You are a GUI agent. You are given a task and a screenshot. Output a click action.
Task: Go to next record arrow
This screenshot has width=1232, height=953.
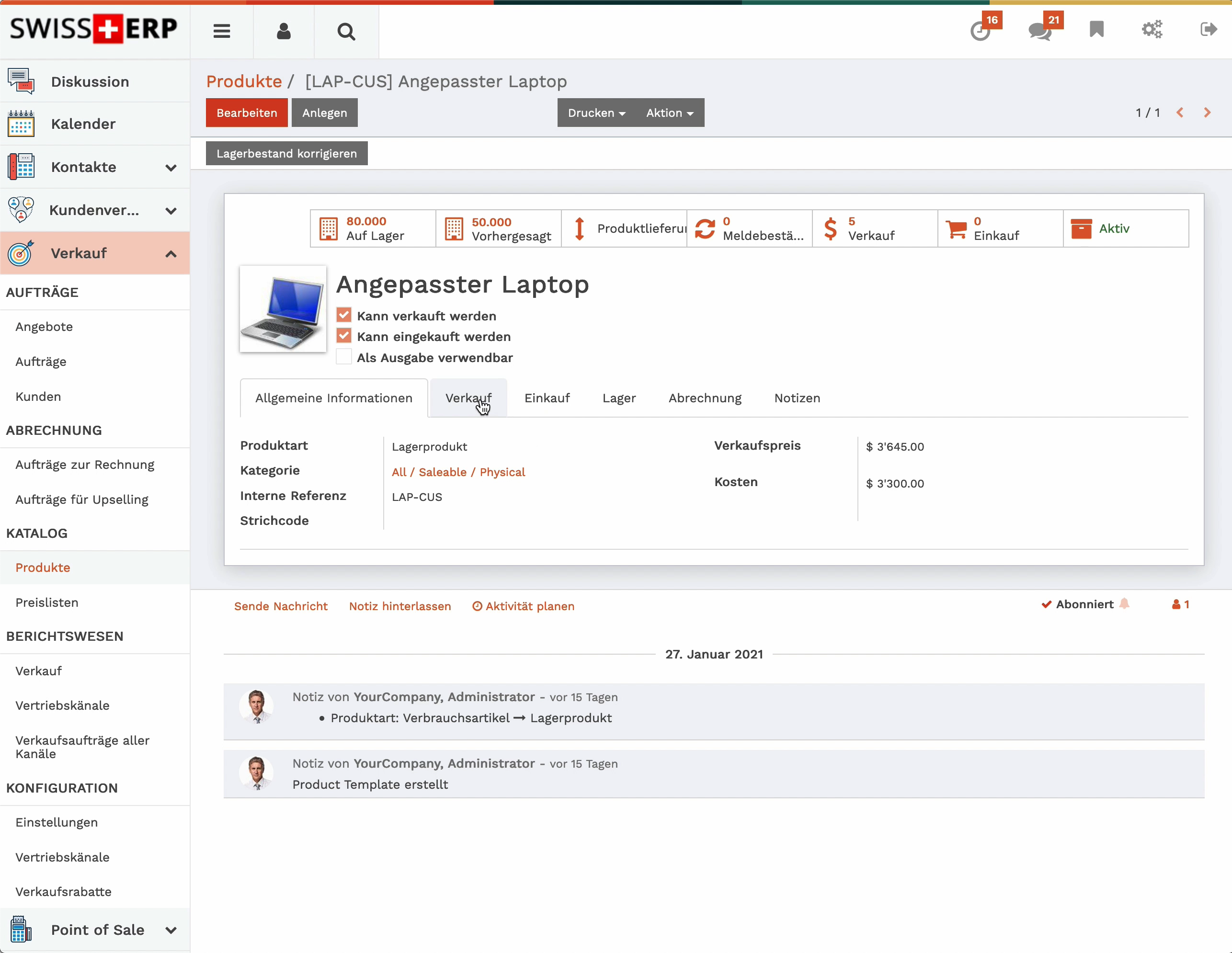pos(1207,113)
